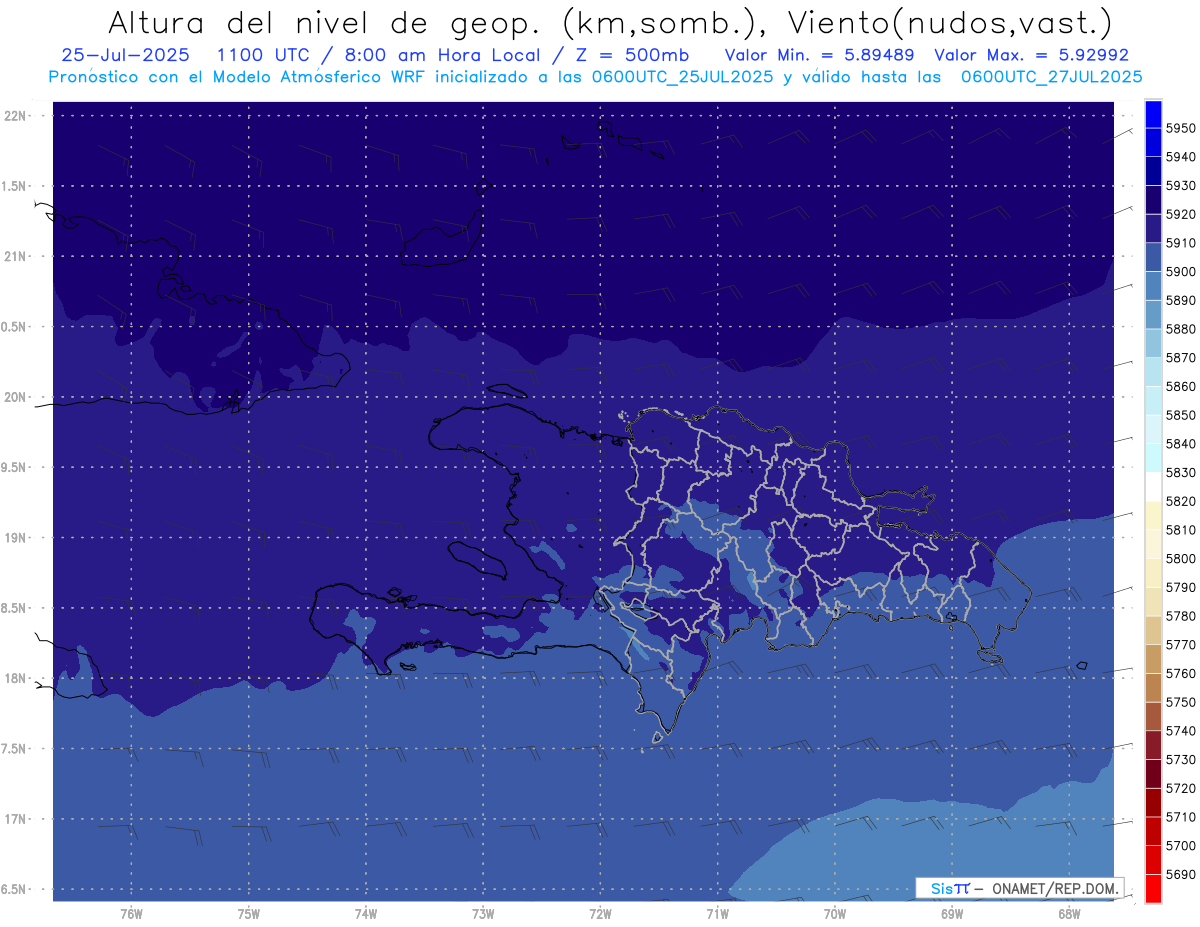Select the legend color band between 5760 and 5770
The image size is (1200, 927).
click(1153, 660)
